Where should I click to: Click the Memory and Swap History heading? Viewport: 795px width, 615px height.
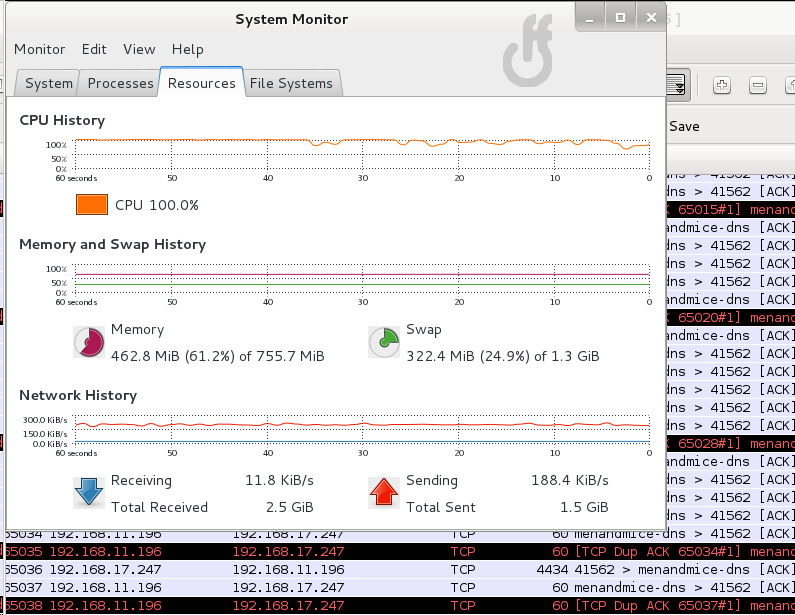click(113, 244)
